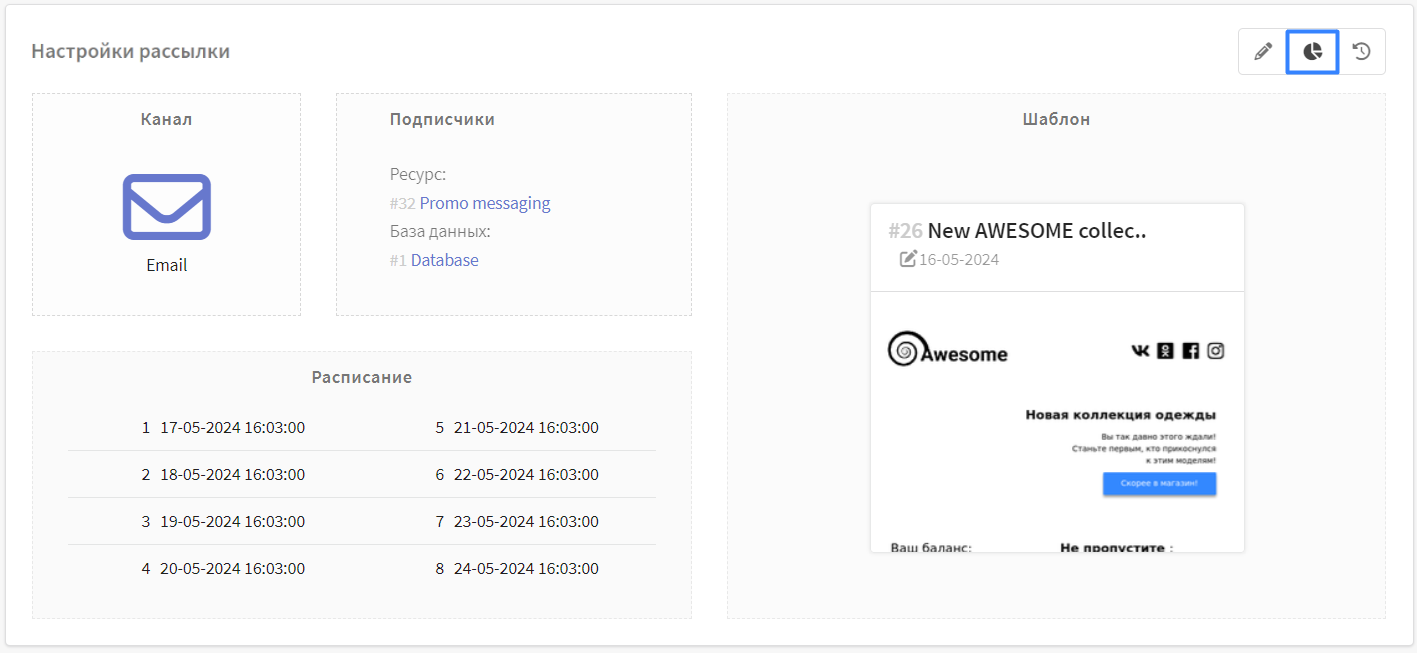
Task: Select schedule entry 24-05-2024 16:03:00
Action: [526, 569]
